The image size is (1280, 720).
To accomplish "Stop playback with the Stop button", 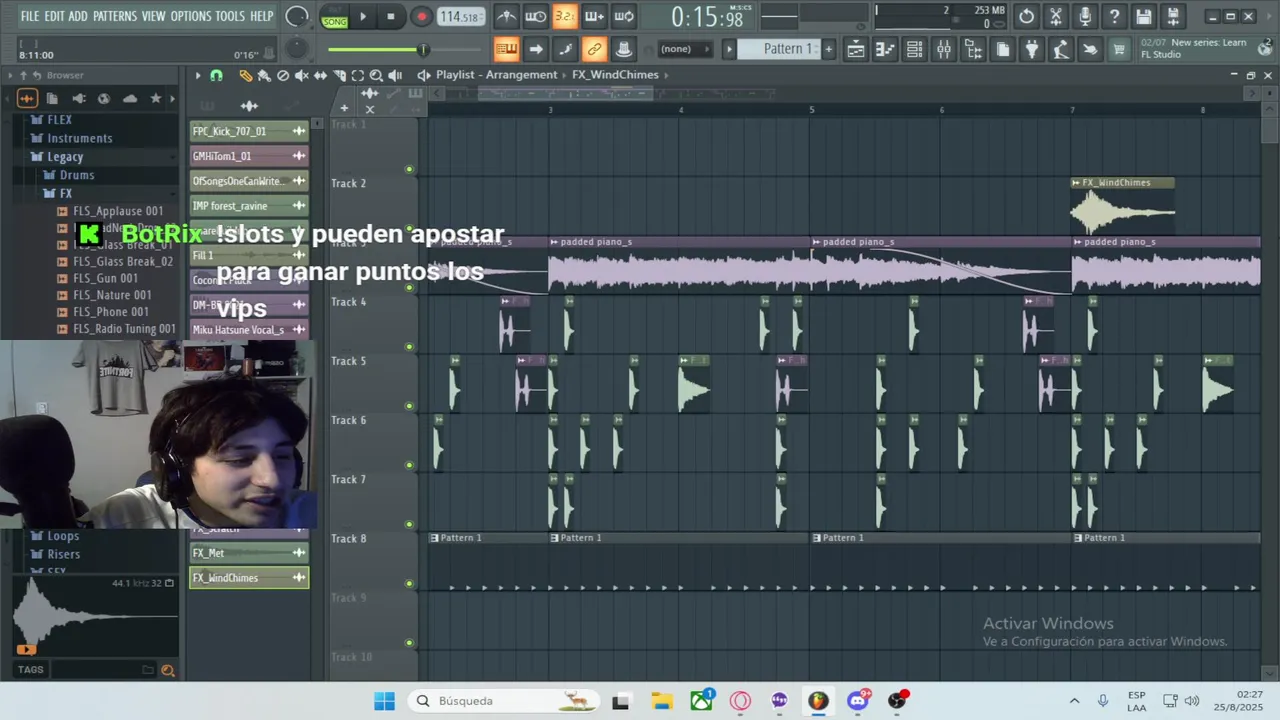I will [x=391, y=16].
